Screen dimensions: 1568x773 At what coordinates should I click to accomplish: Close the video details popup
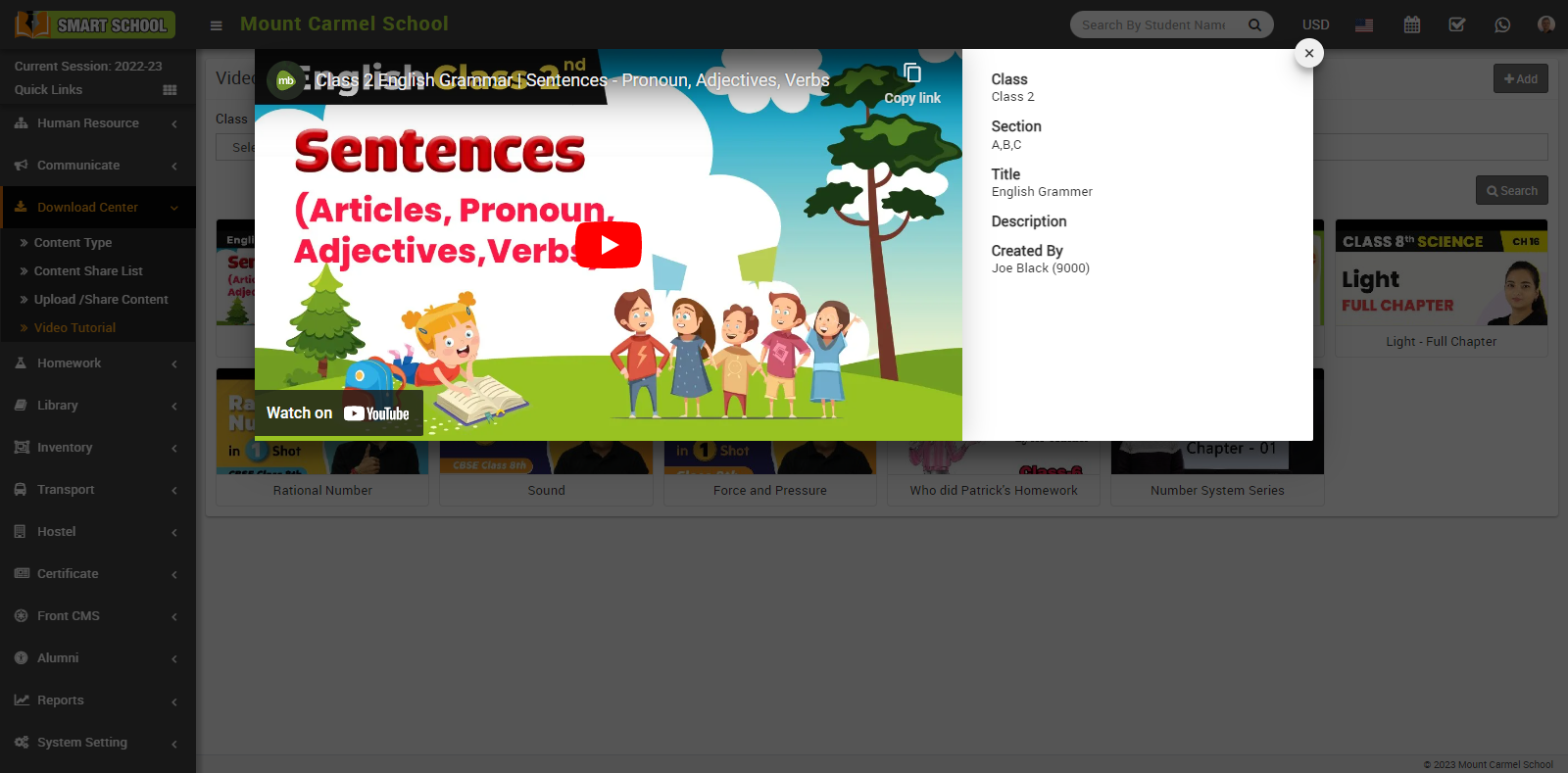click(x=1308, y=53)
